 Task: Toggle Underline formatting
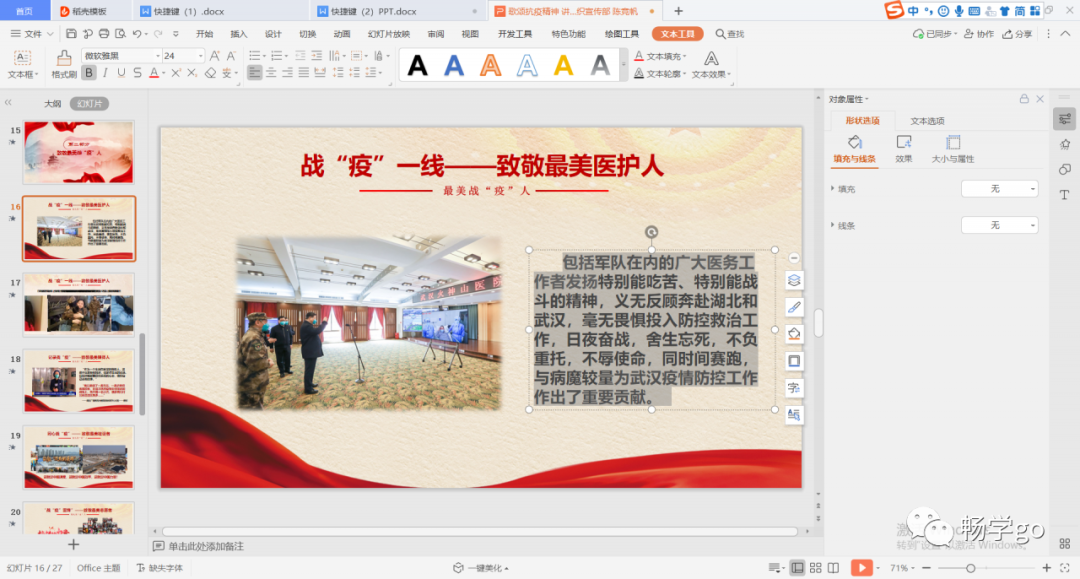coord(121,73)
